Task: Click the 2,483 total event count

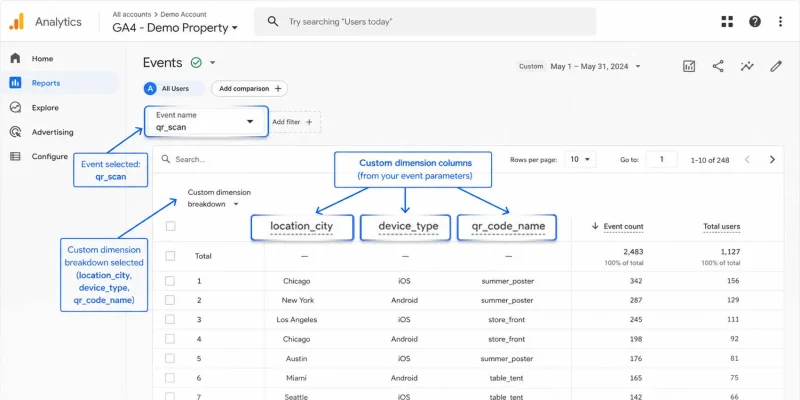Action: [x=633, y=252]
